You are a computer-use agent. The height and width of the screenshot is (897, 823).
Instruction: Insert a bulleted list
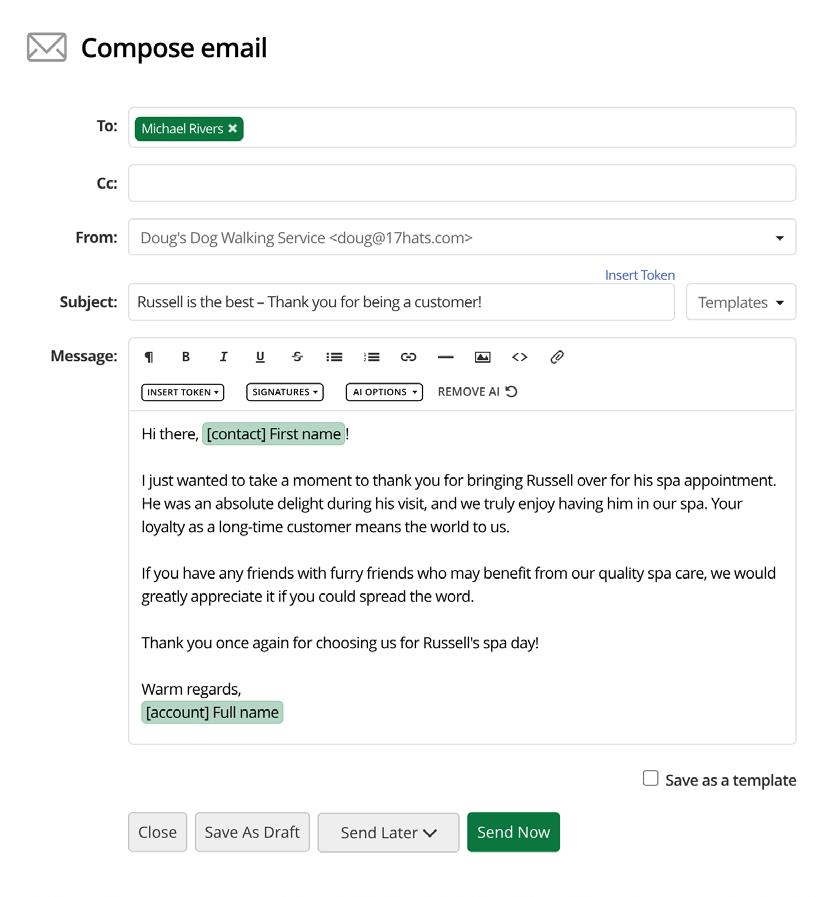334,357
